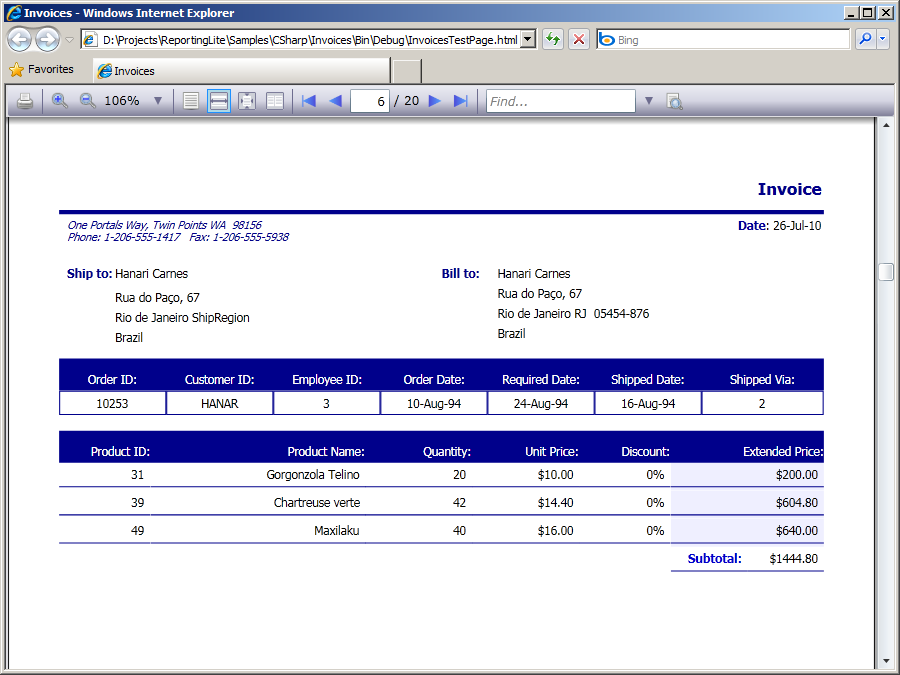
Task: Open a new blank tab
Action: click(x=406, y=71)
